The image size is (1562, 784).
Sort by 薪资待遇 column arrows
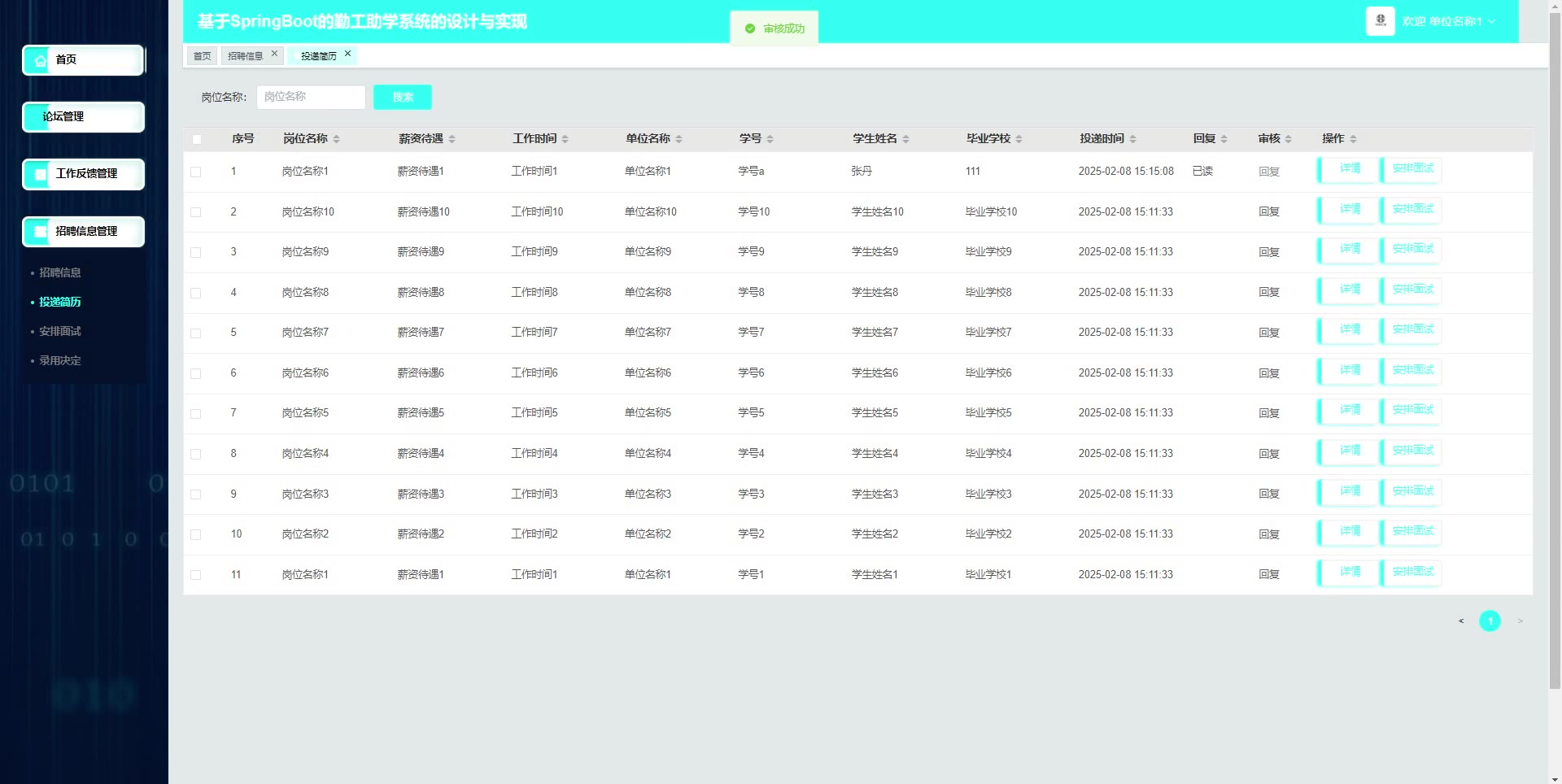[452, 139]
